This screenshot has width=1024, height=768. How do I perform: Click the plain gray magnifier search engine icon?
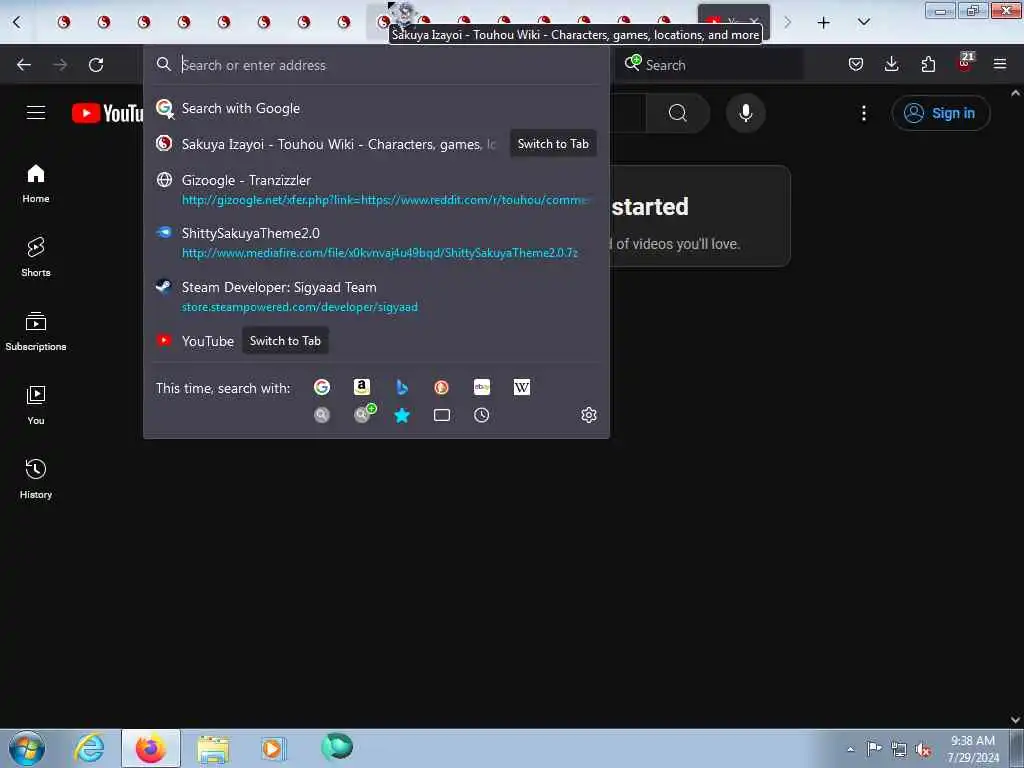coord(322,415)
